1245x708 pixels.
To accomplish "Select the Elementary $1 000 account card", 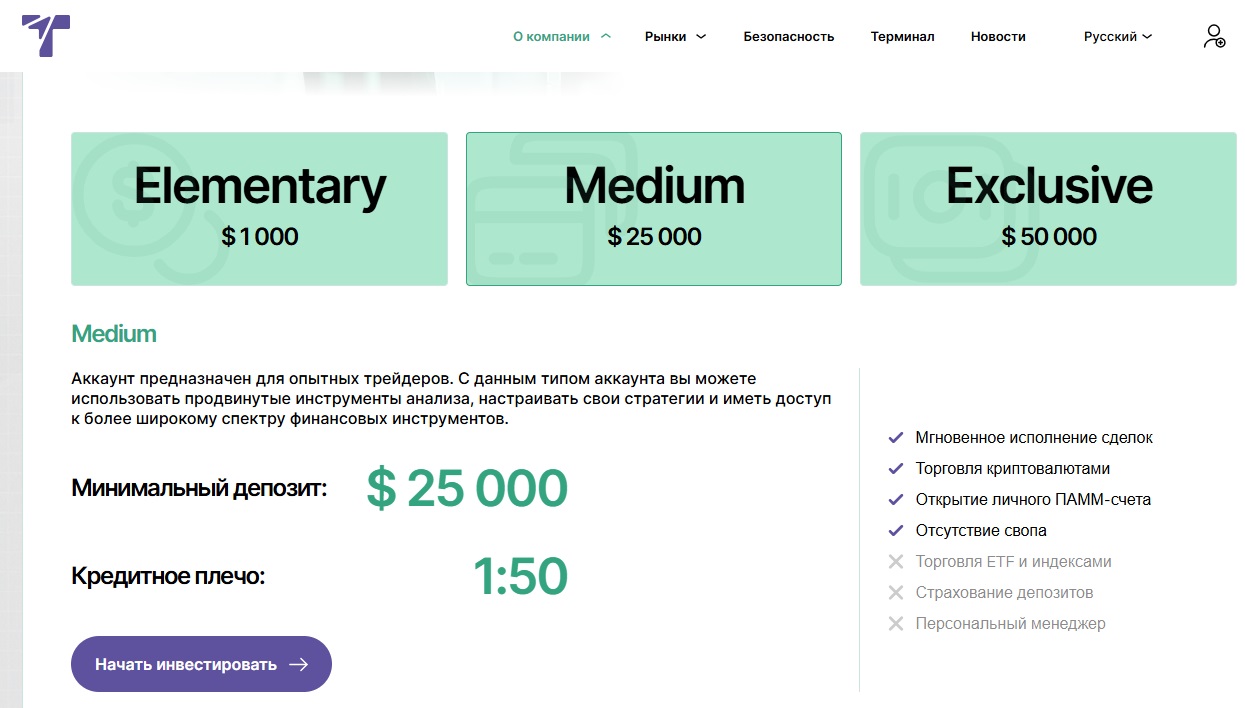I will point(259,209).
